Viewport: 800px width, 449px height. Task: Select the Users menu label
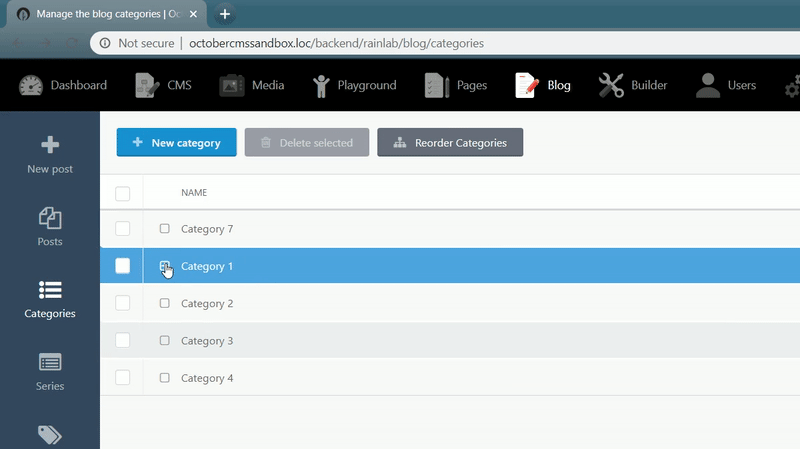pyautogui.click(x=742, y=85)
